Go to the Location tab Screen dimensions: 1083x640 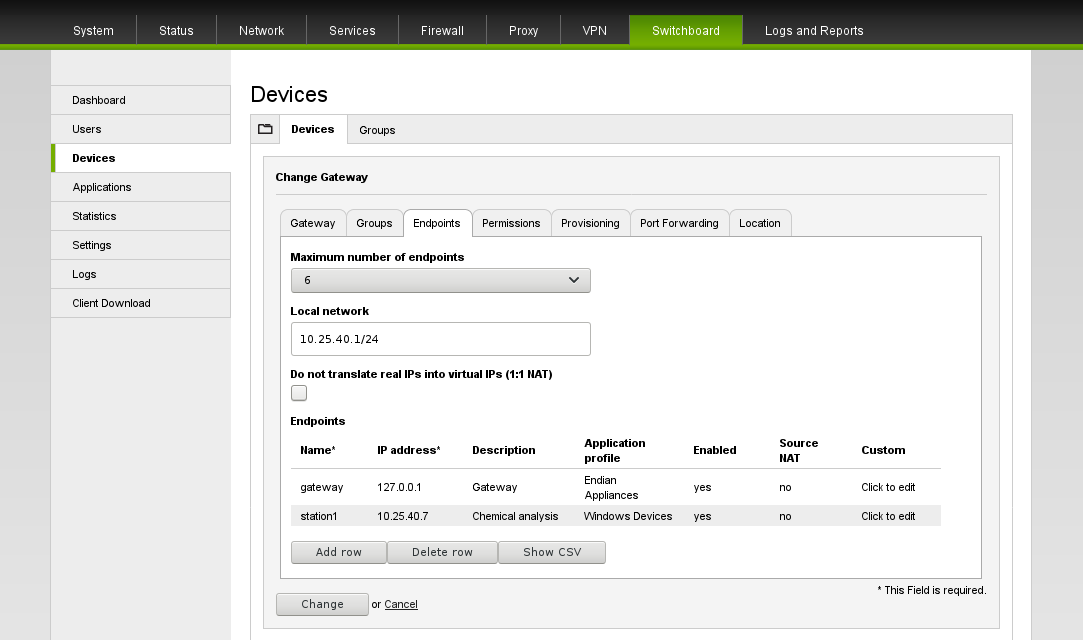pos(759,223)
